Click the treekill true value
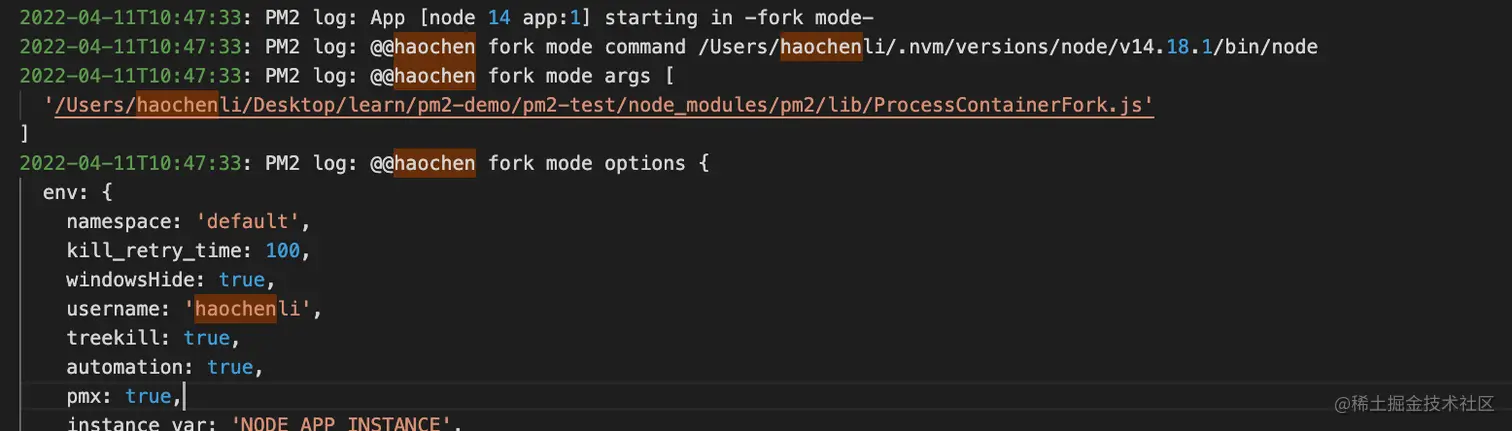The width and height of the screenshot is (1512, 431). coord(206,338)
